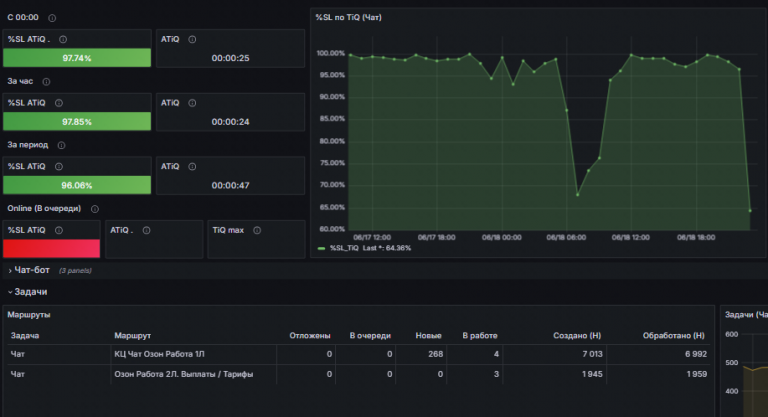Screen dimensions: 768x417
Task: Sort table by Новые column header
Action: click(x=429, y=336)
